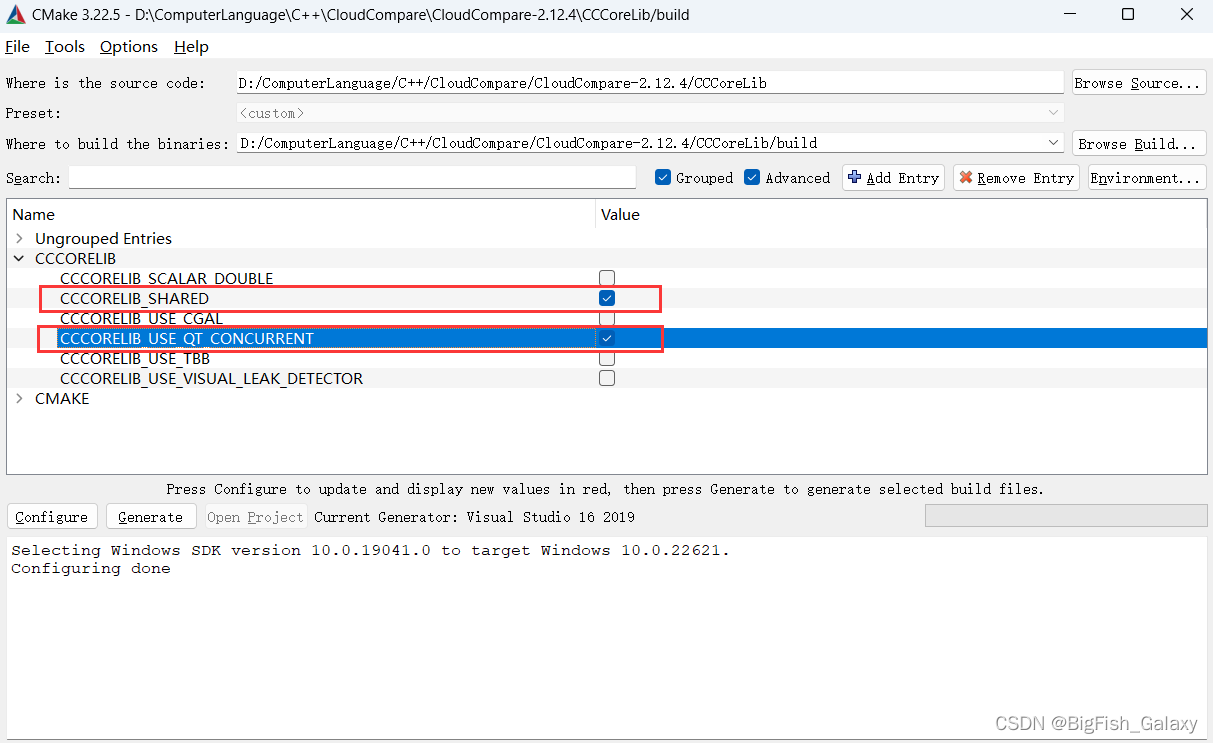Open the Tools menu
The height and width of the screenshot is (743, 1213).
pyautogui.click(x=64, y=46)
